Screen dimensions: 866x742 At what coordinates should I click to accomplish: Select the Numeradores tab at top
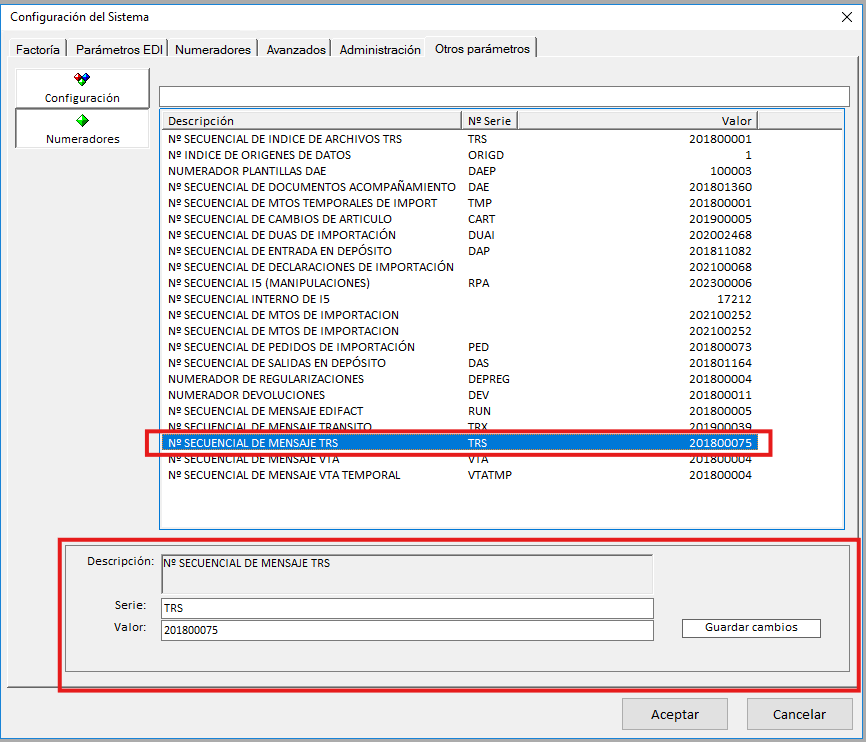pyautogui.click(x=213, y=49)
